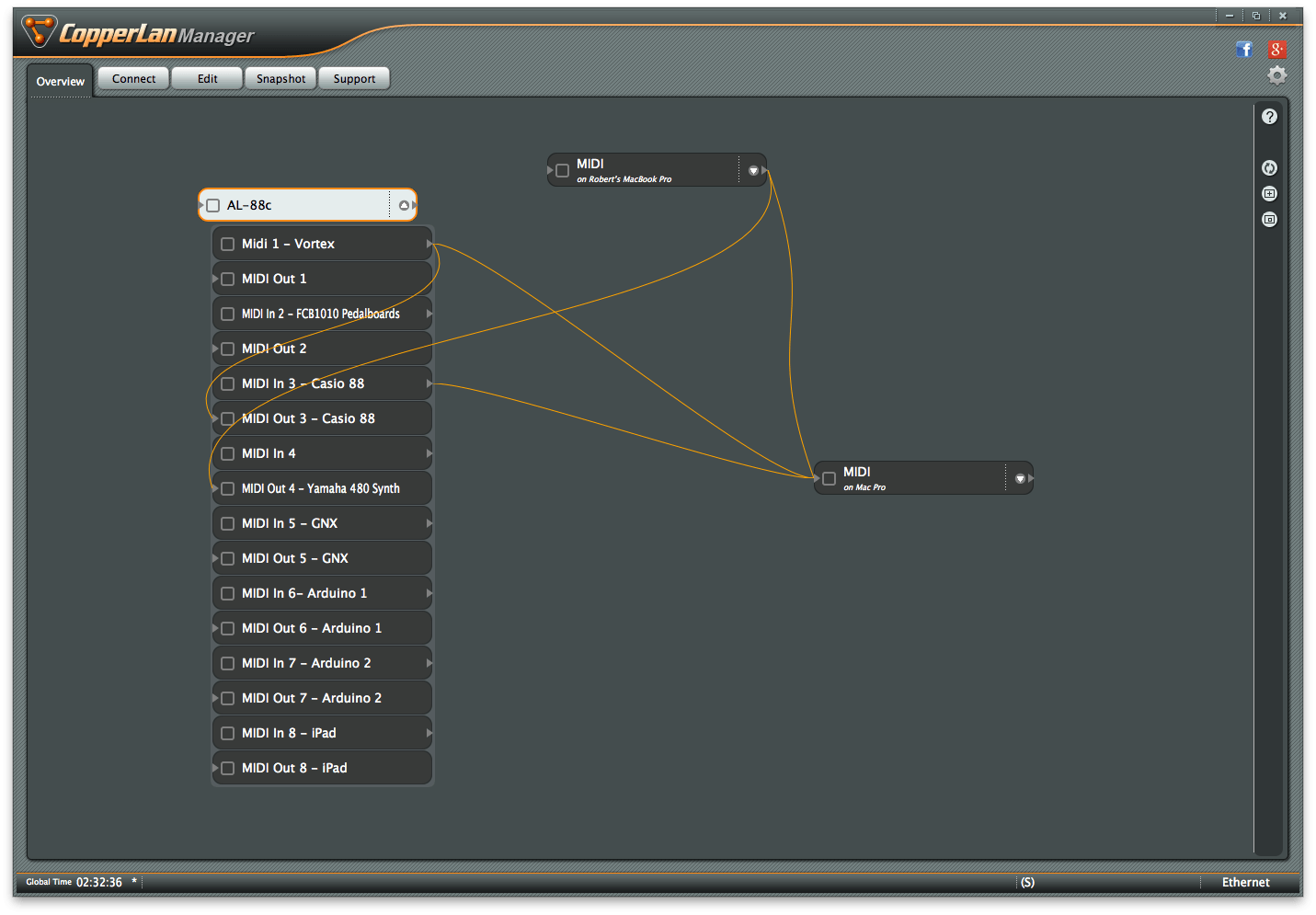Expand the MIDI on Mac Pro node
The height and width of the screenshot is (915, 1316).
pos(1020,479)
